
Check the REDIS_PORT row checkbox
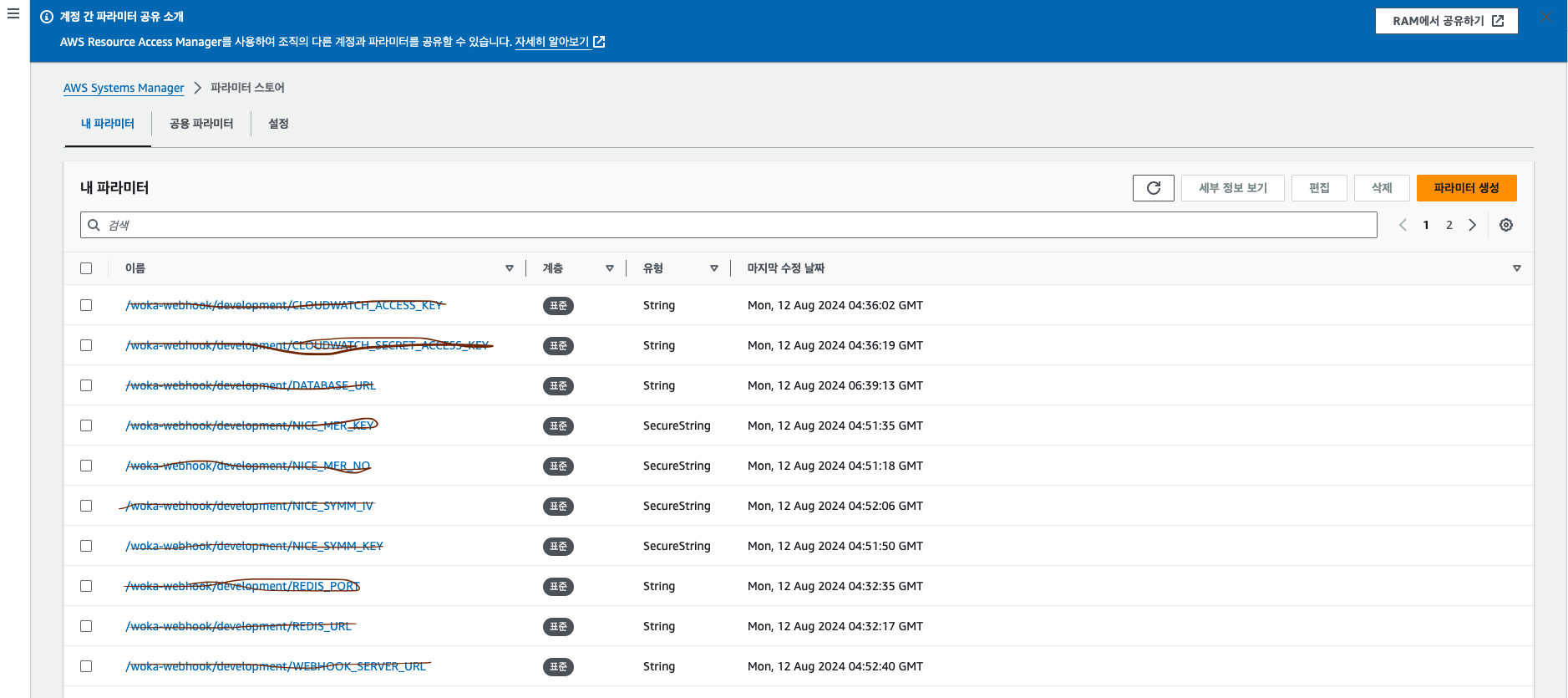click(86, 586)
